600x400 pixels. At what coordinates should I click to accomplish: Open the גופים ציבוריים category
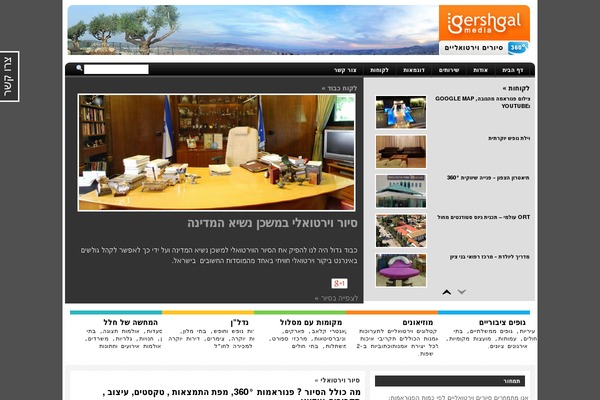tap(502, 322)
